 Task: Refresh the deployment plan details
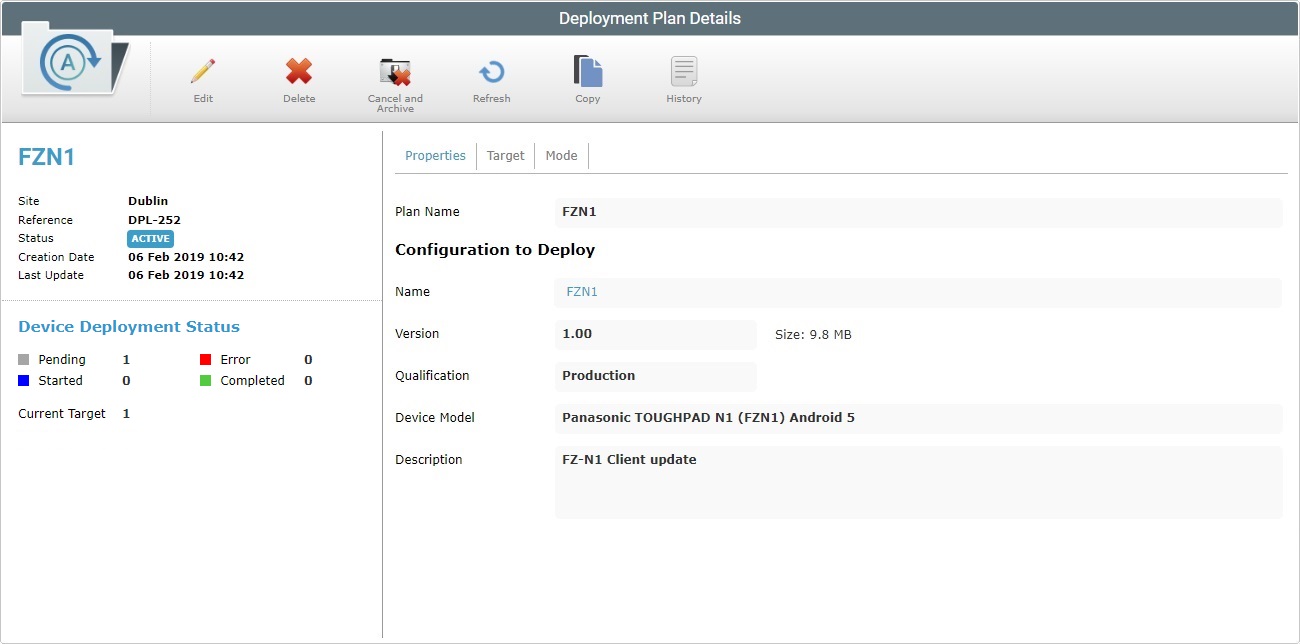(491, 72)
